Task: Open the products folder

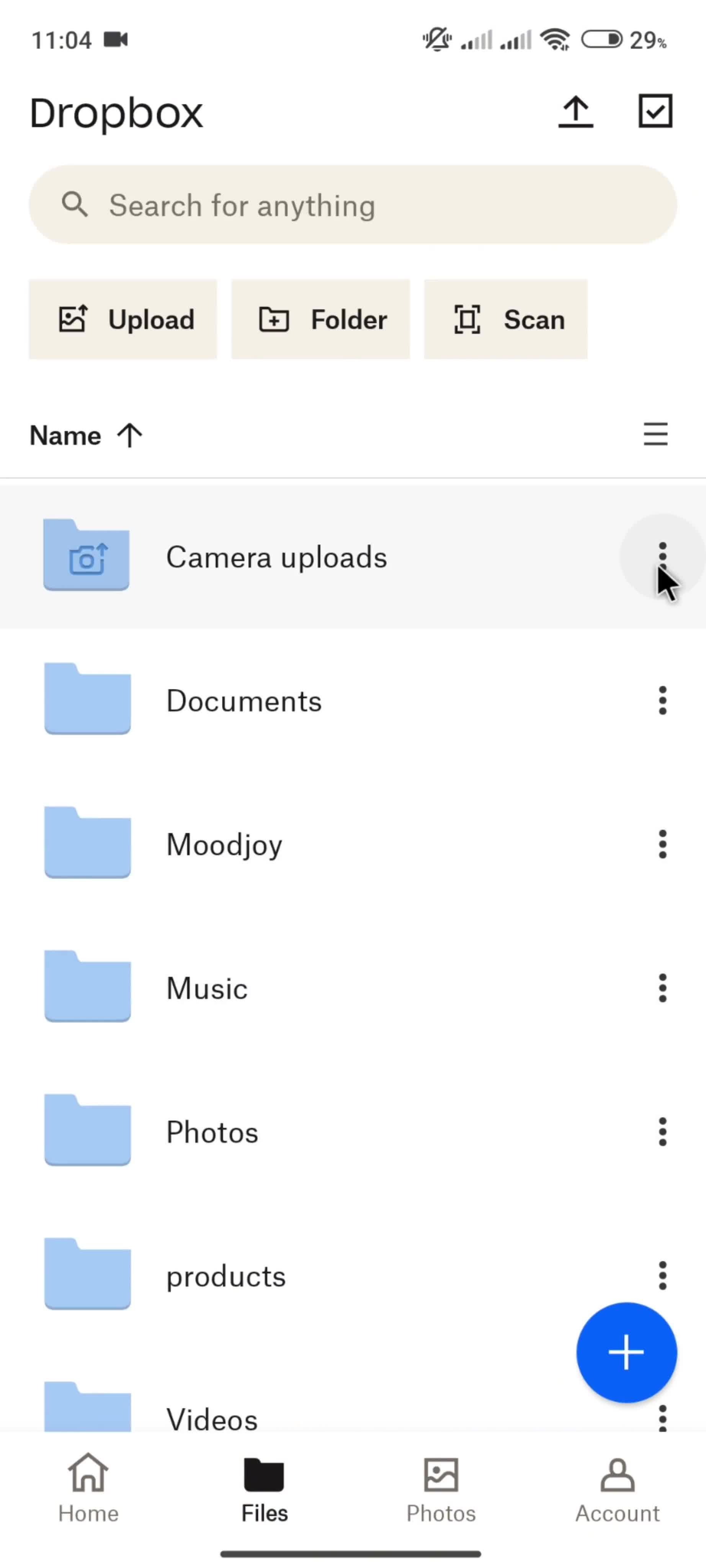Action: [x=226, y=1275]
